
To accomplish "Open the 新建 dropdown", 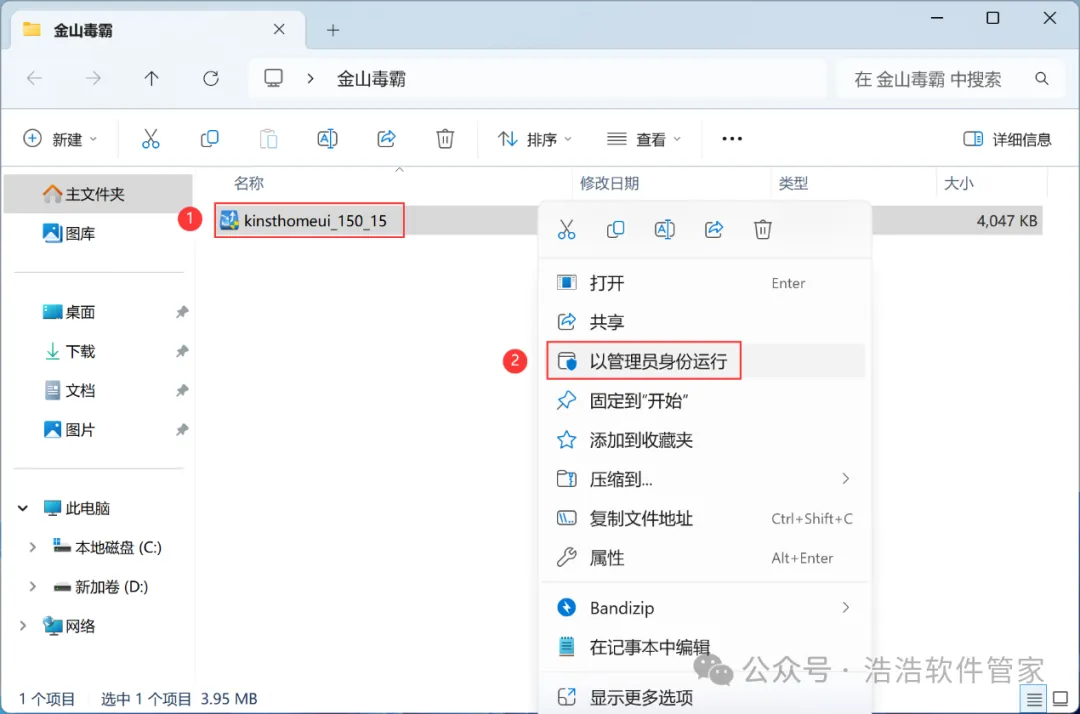I will 61,139.
